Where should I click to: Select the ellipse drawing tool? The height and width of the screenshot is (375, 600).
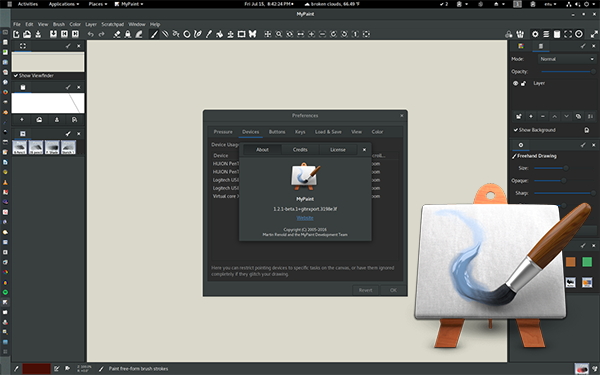point(187,34)
